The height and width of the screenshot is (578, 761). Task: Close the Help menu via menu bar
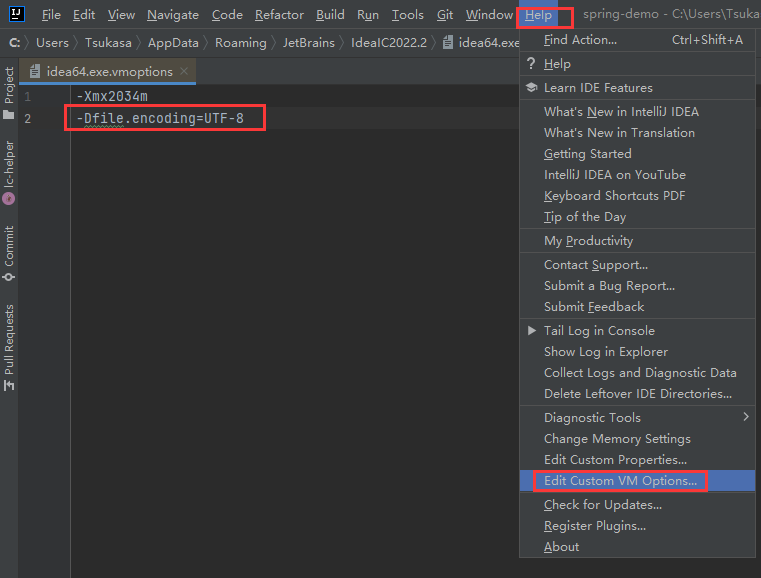pos(538,15)
